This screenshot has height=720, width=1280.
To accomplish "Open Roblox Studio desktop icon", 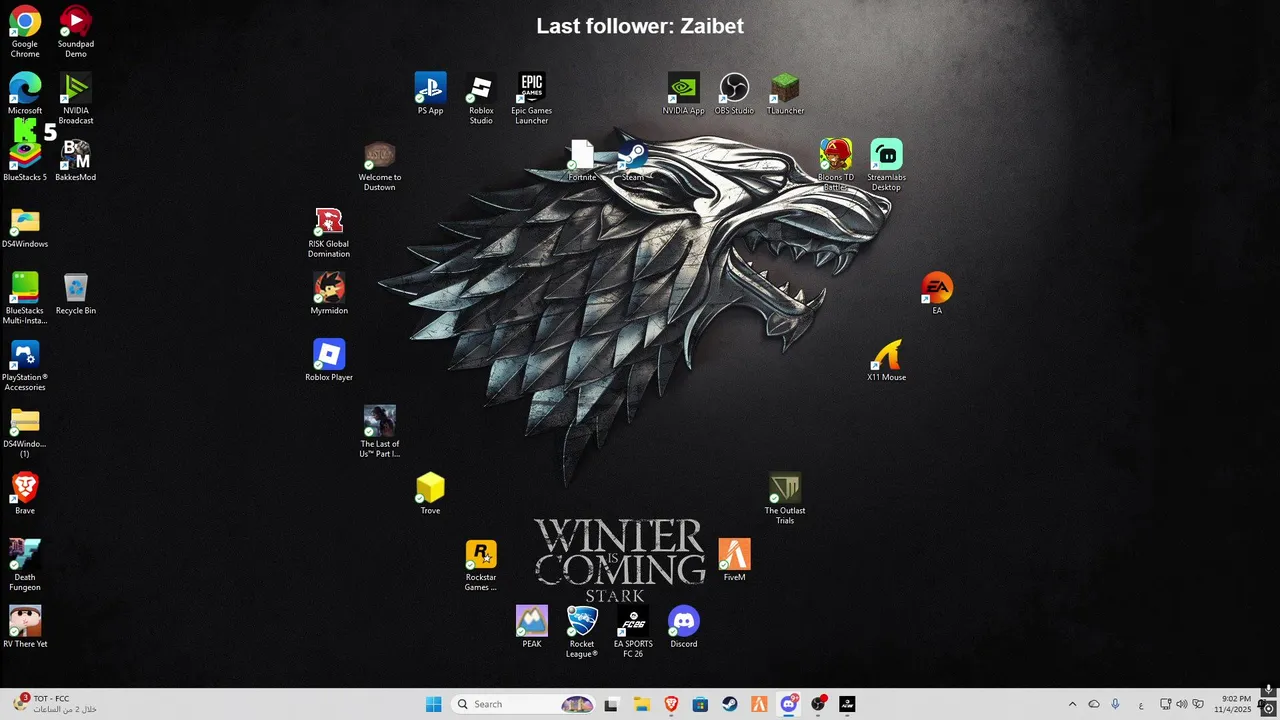I will coord(481,98).
